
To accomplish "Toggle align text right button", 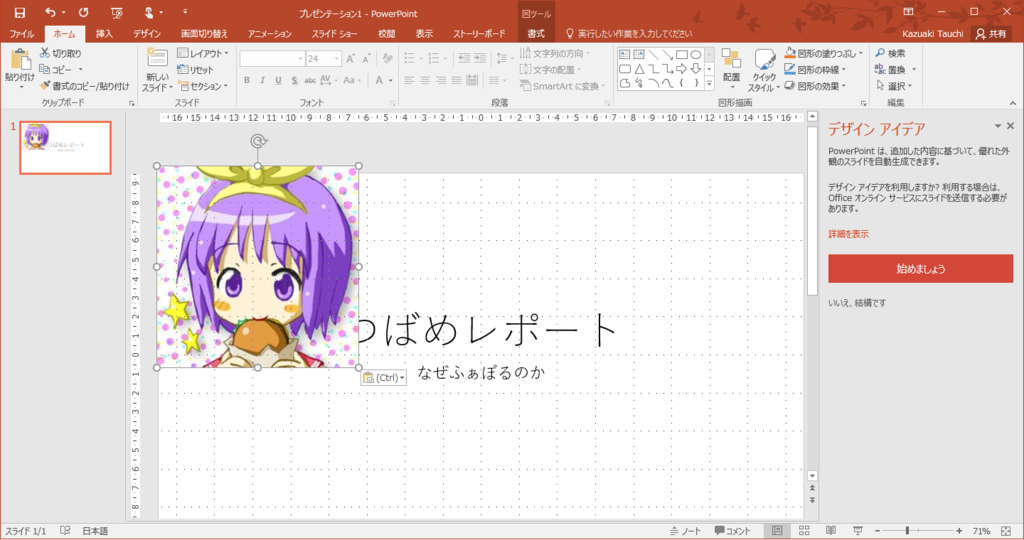I will coord(441,80).
